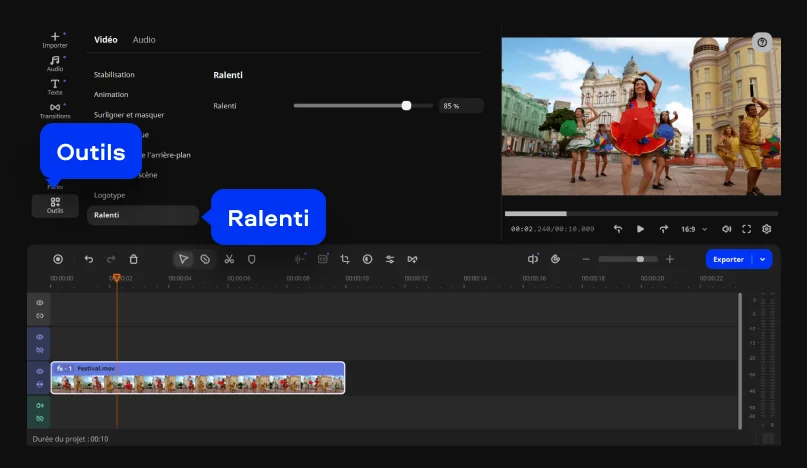The width and height of the screenshot is (807, 468).
Task: Toggle visibility of the Festival.mov track
Action: click(40, 371)
